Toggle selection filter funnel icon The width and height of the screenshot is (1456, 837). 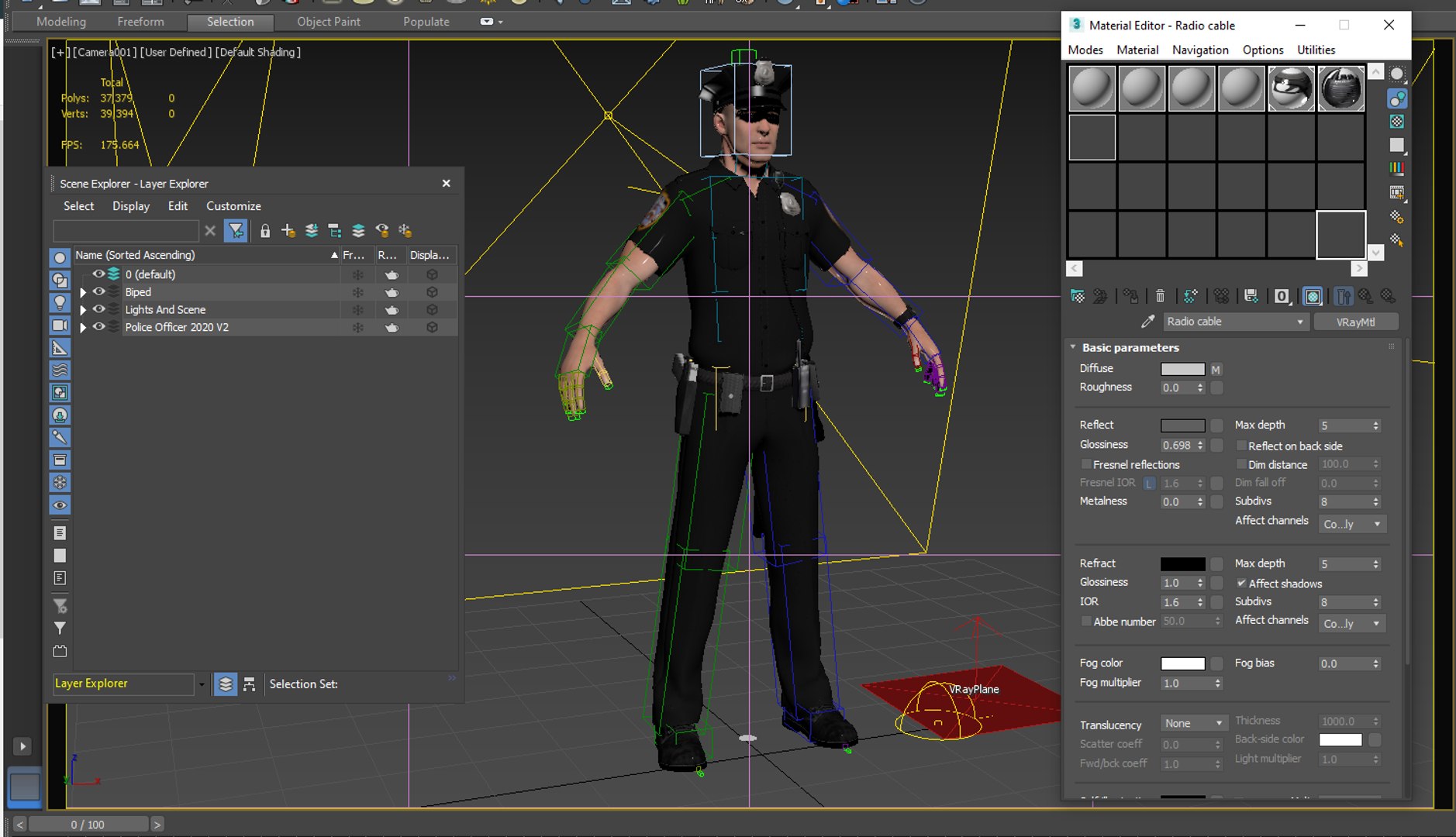pyautogui.click(x=236, y=231)
